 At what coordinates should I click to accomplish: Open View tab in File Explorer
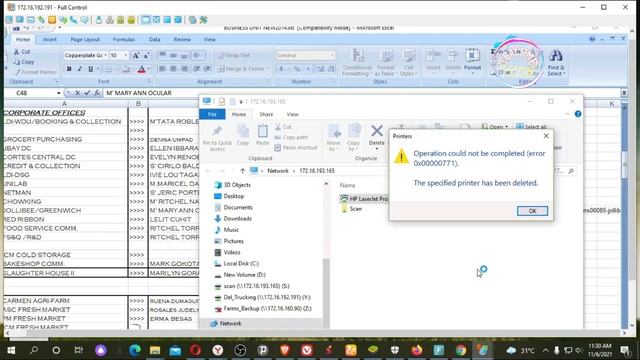[x=292, y=114]
